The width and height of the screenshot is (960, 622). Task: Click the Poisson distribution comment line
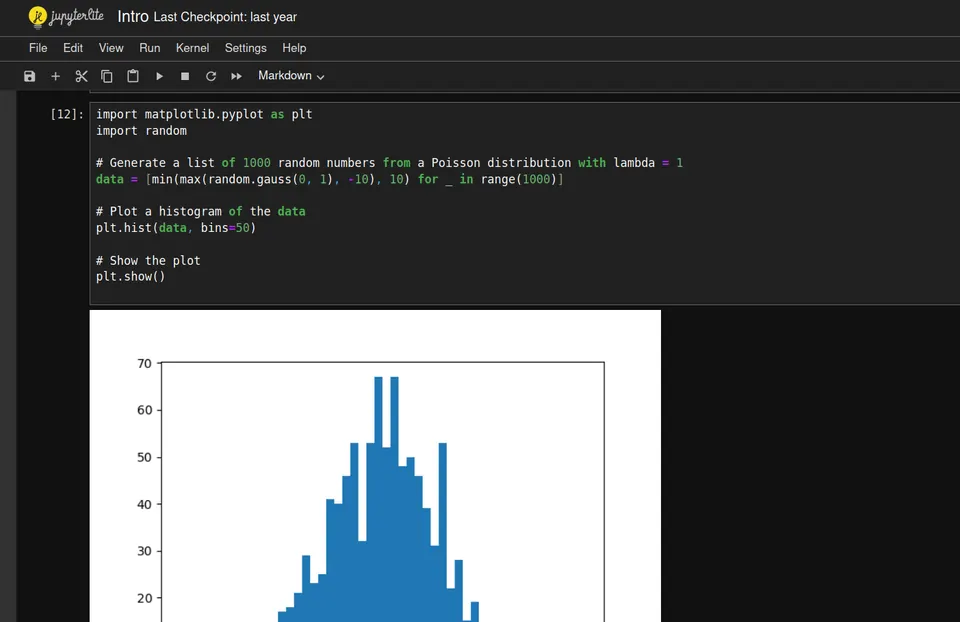pyautogui.click(x=389, y=163)
